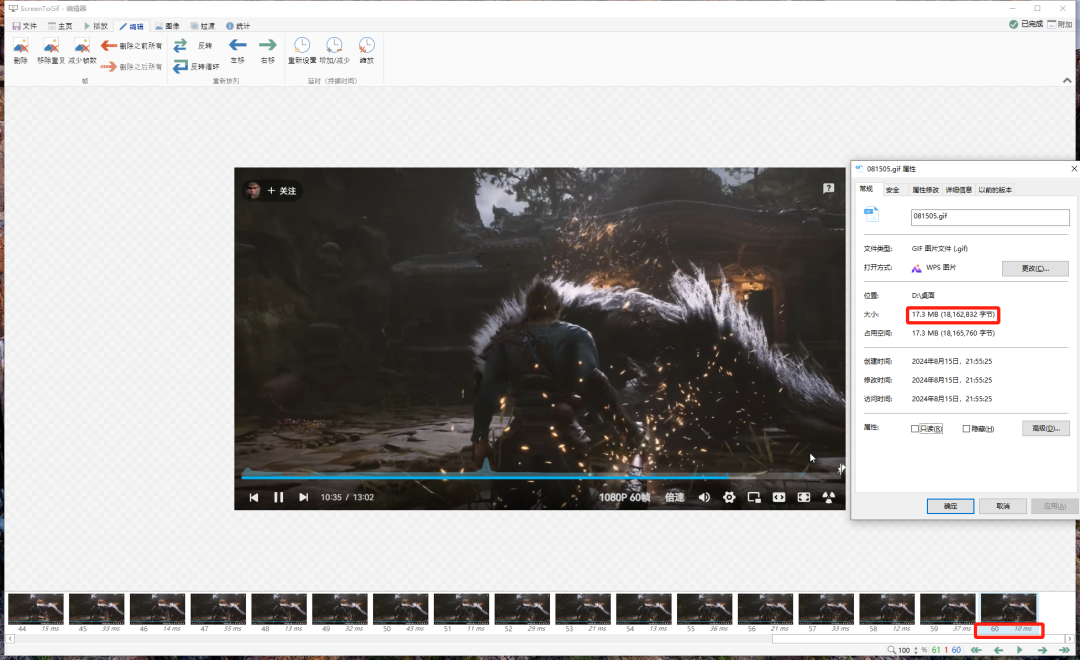1080x660 pixels.
Task: Click the frame list right scroll arrow
Action: pyautogui.click(x=1070, y=639)
